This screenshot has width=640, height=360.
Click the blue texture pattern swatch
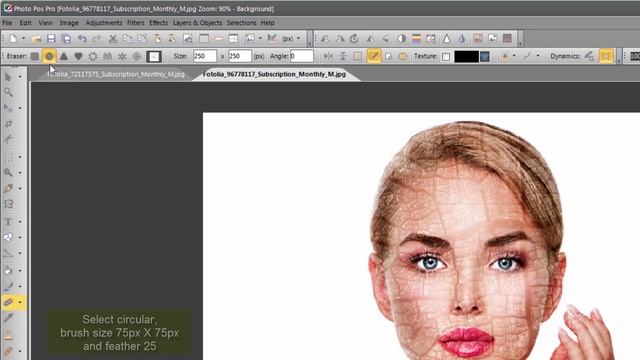[485, 57]
